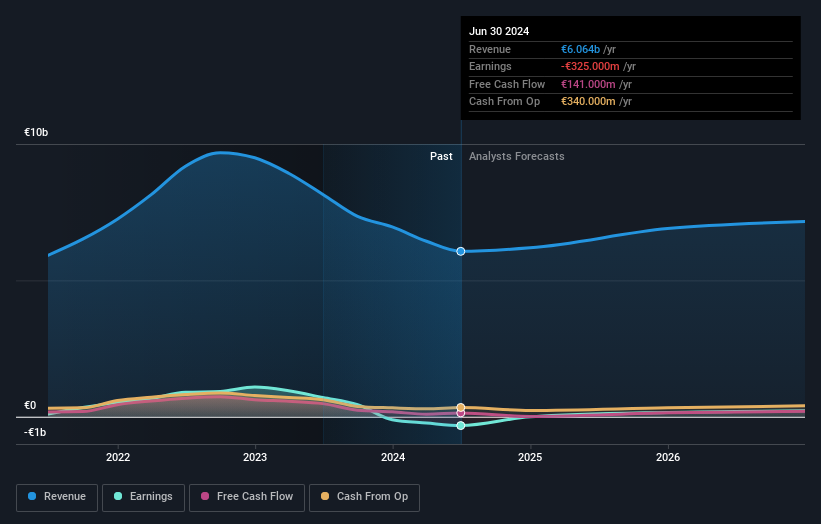Image resolution: width=821 pixels, height=524 pixels.
Task: Select the teal Earnings data point marker
Action: click(461, 426)
